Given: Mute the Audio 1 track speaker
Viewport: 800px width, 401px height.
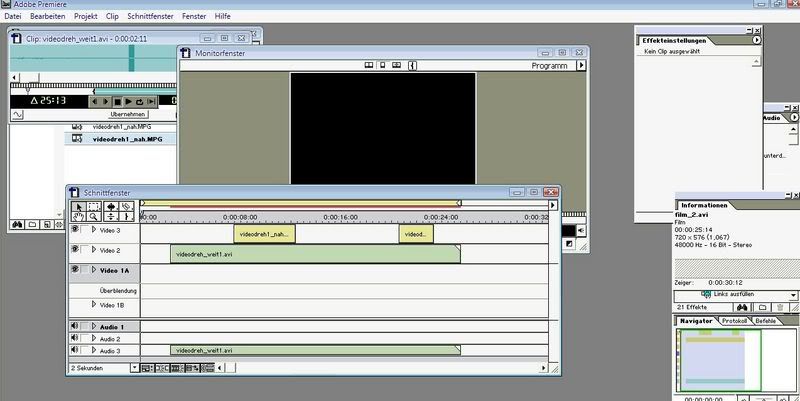Looking at the screenshot, I should click(75, 326).
